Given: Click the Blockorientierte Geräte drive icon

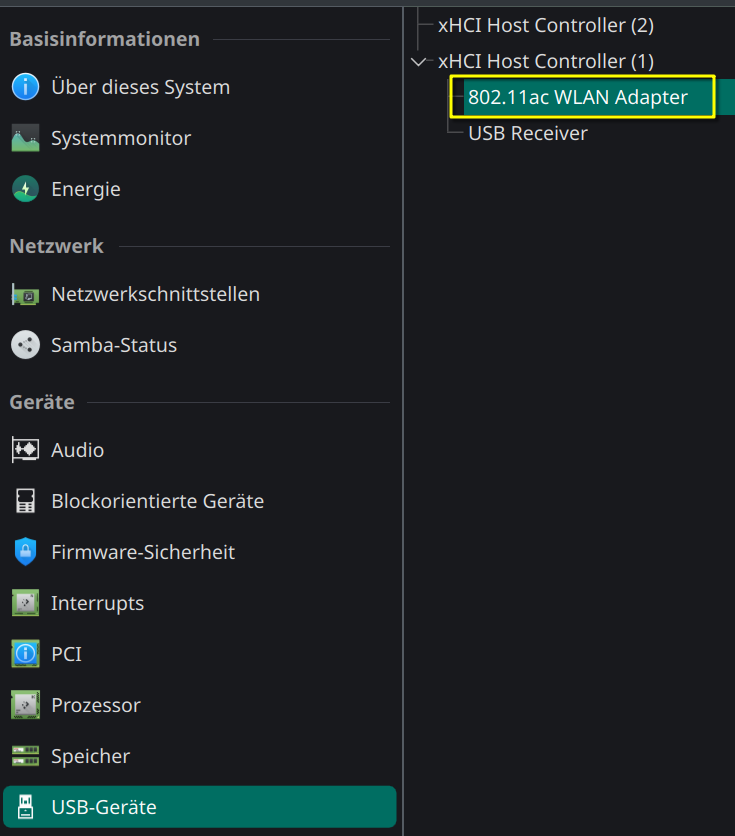Looking at the screenshot, I should pyautogui.click(x=25, y=501).
